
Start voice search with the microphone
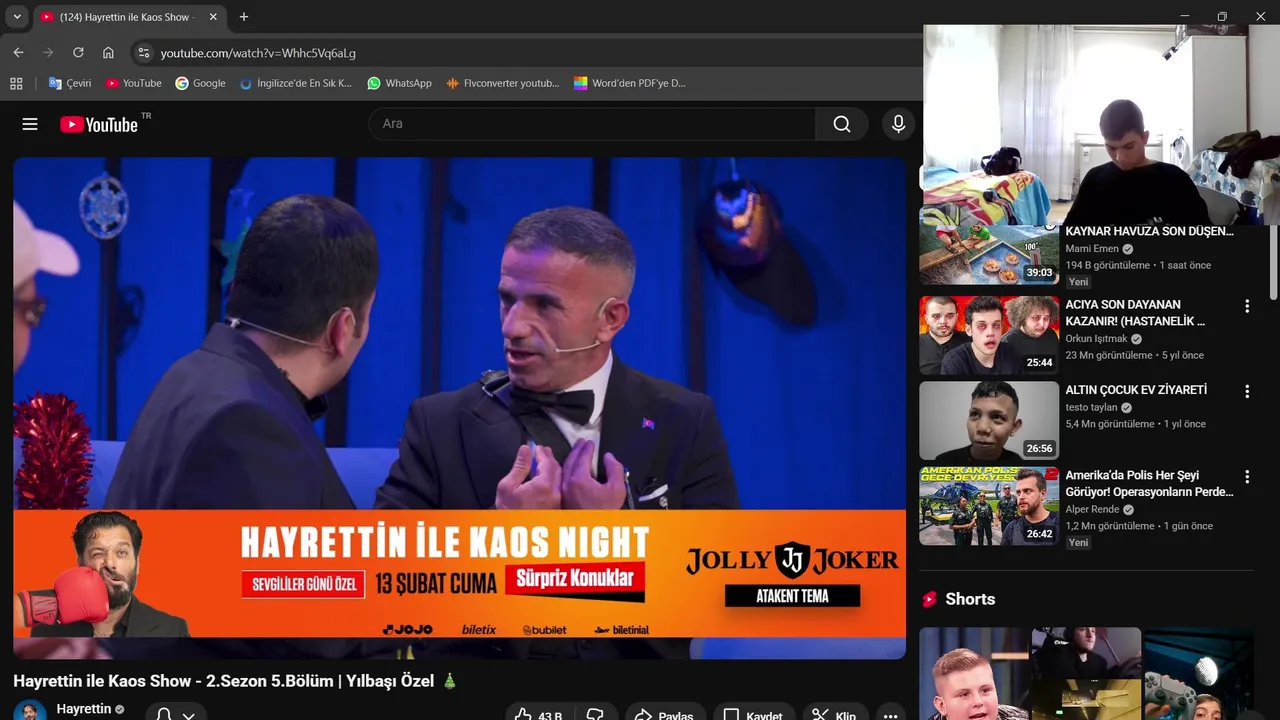point(898,124)
